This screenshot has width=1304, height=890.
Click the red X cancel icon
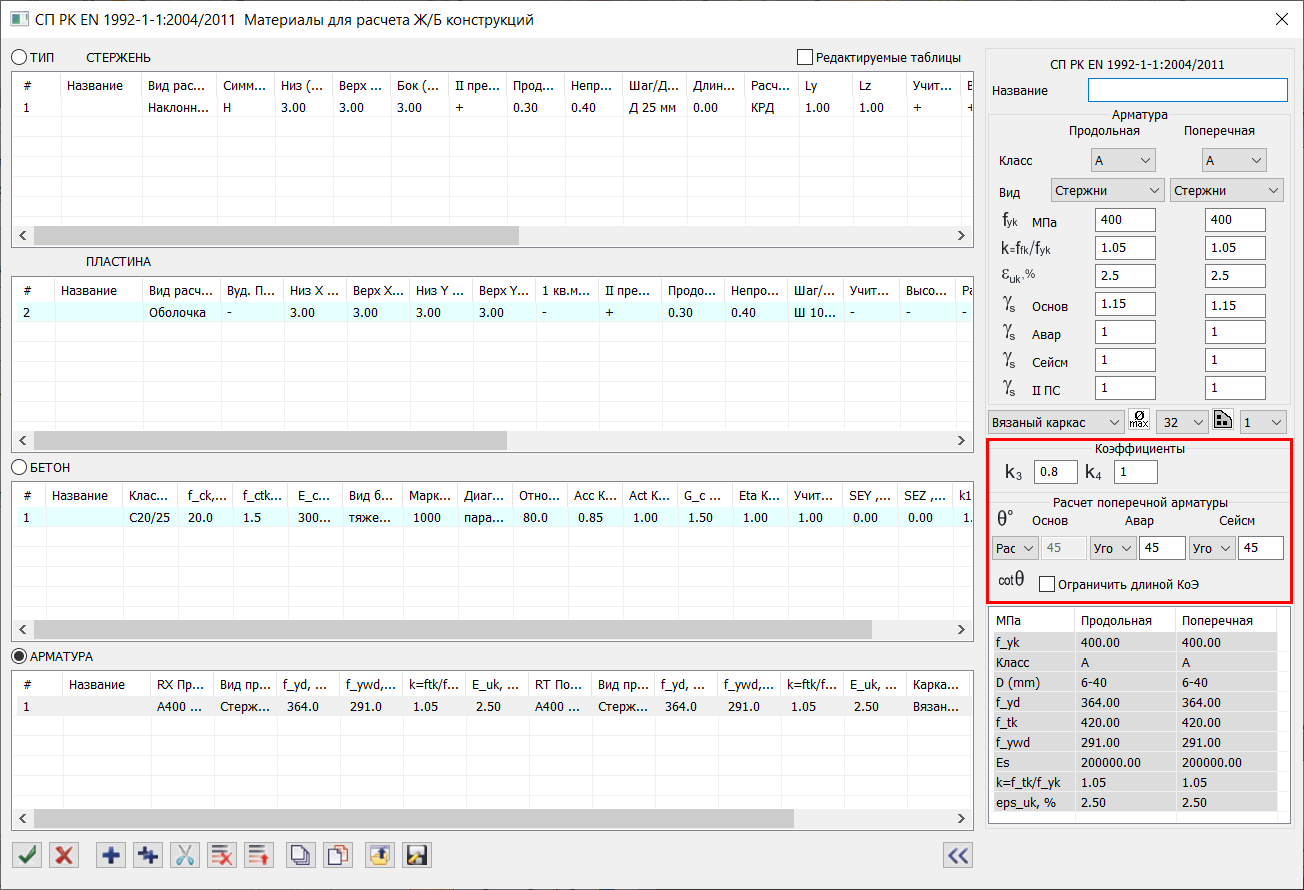coord(65,855)
